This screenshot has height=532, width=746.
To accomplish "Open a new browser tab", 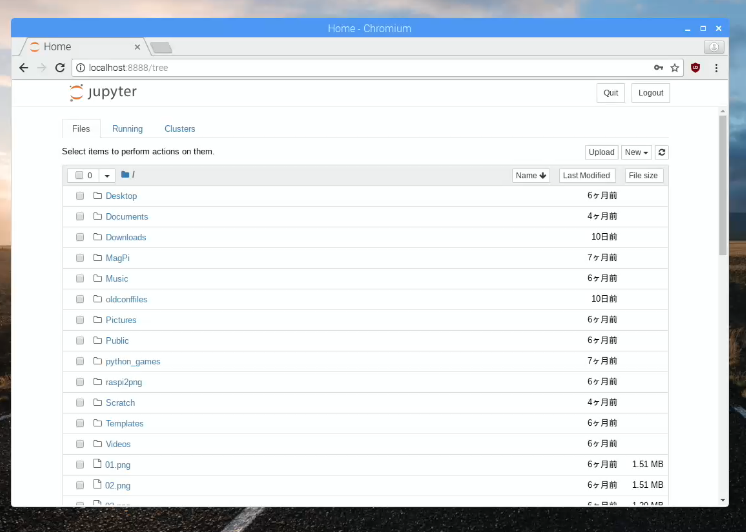I will (x=161, y=47).
